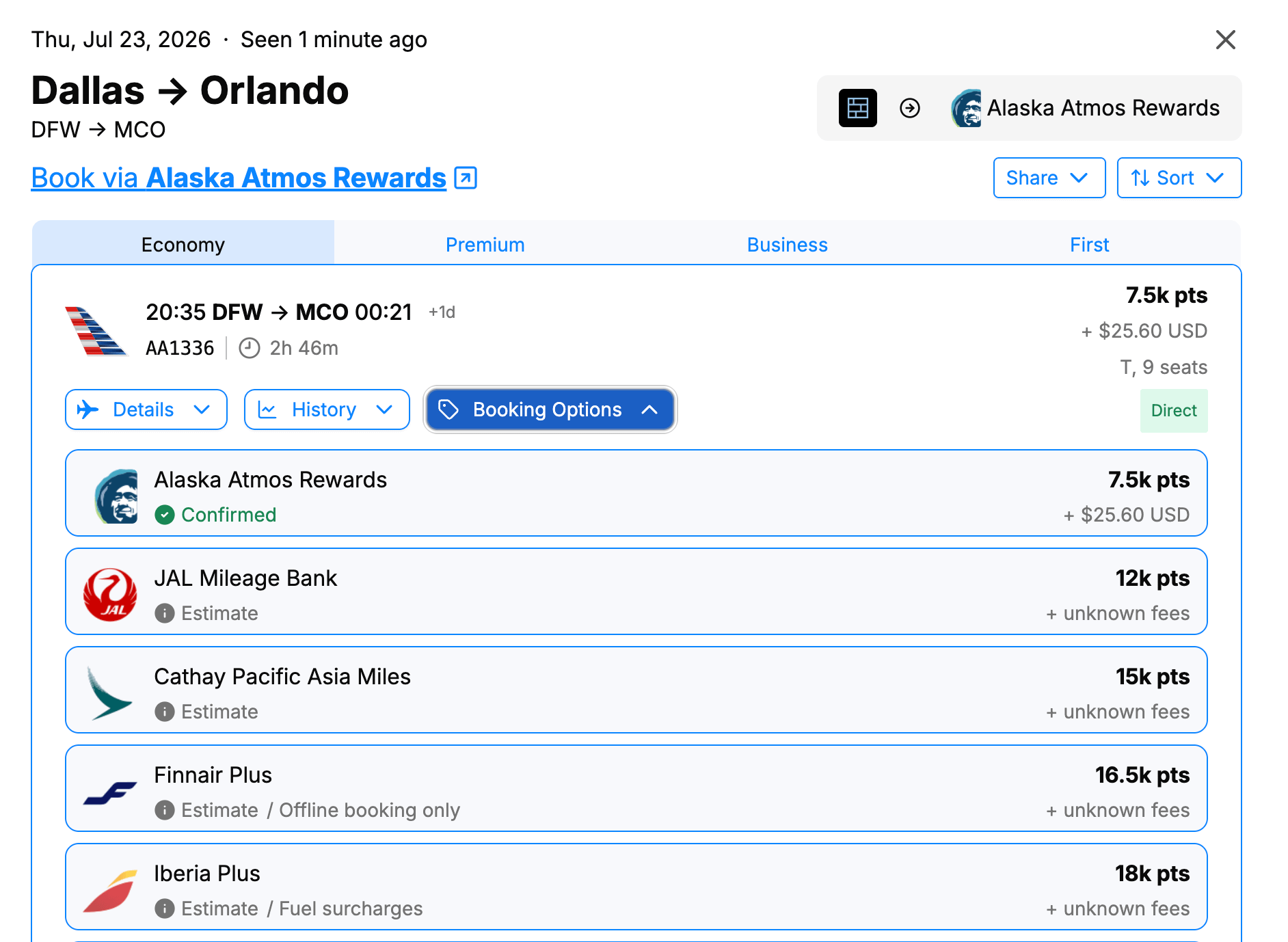
Task: Select the Economy cabin tab
Action: [183, 244]
